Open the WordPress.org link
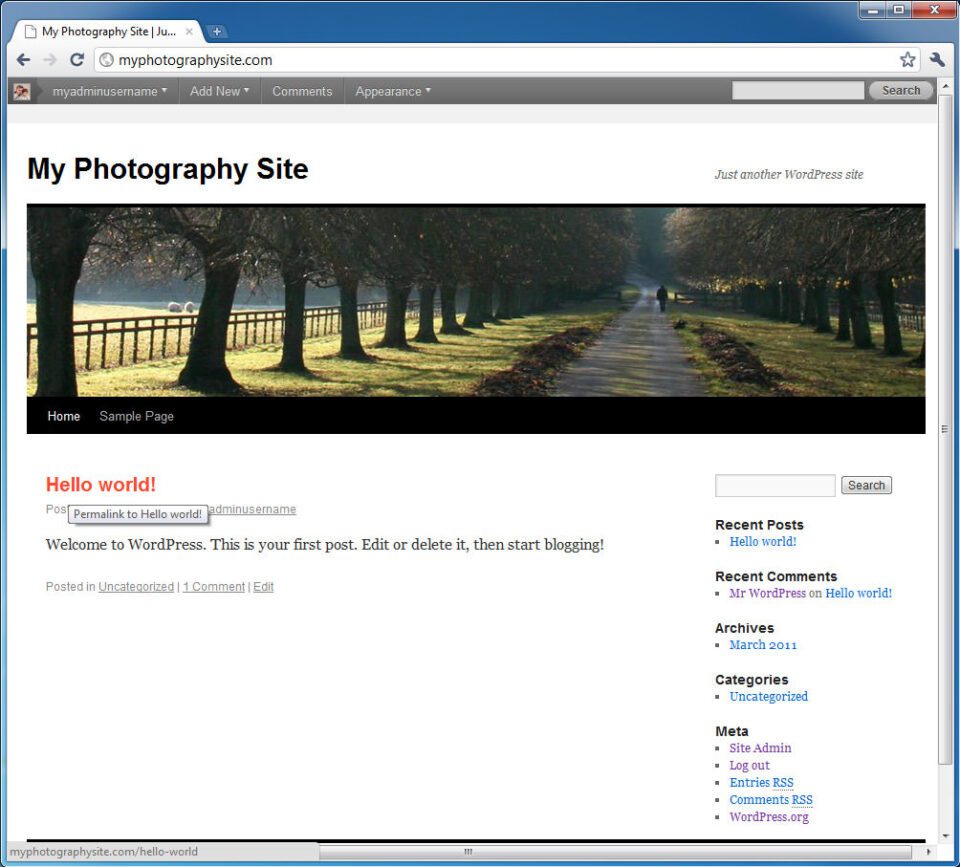The width and height of the screenshot is (960, 867). pyautogui.click(x=769, y=817)
